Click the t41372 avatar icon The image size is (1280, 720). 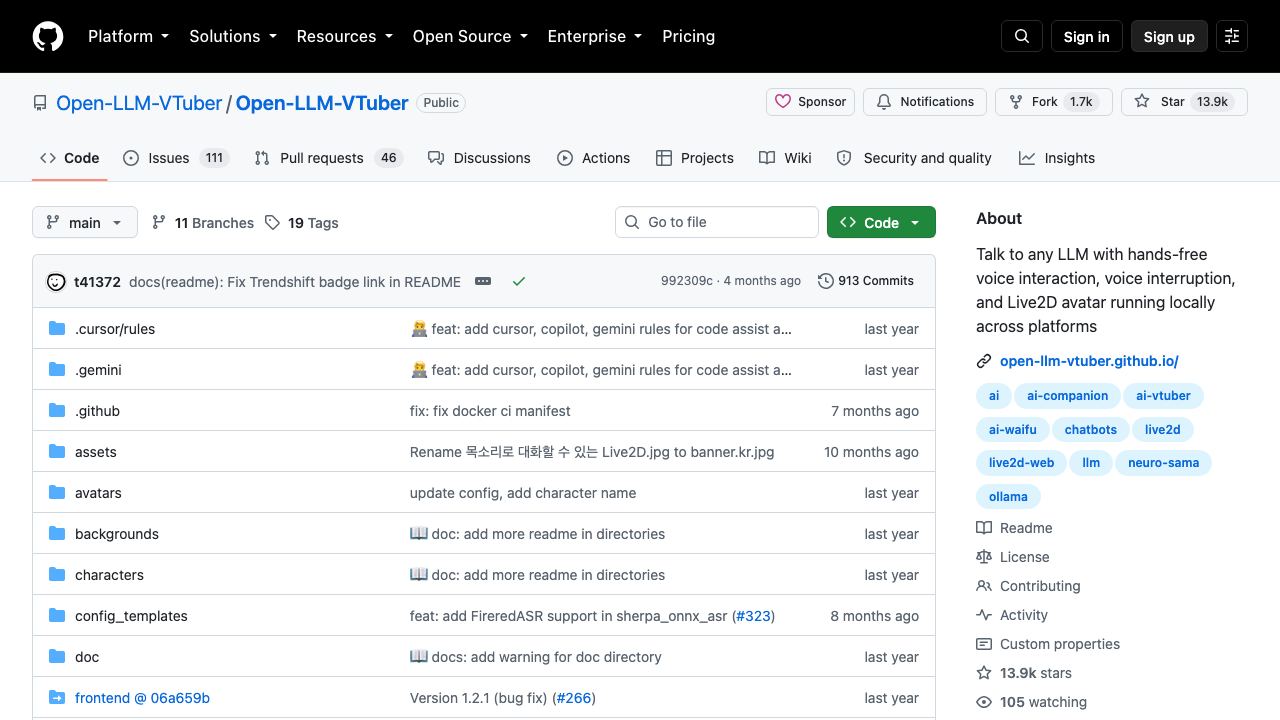tap(56, 282)
